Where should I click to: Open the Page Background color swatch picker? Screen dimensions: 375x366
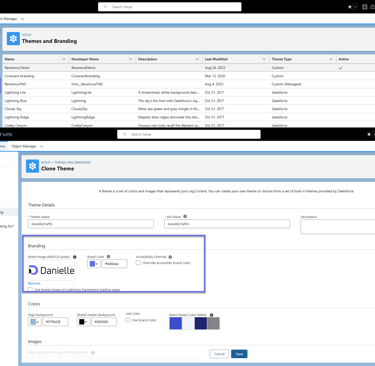click(x=34, y=322)
